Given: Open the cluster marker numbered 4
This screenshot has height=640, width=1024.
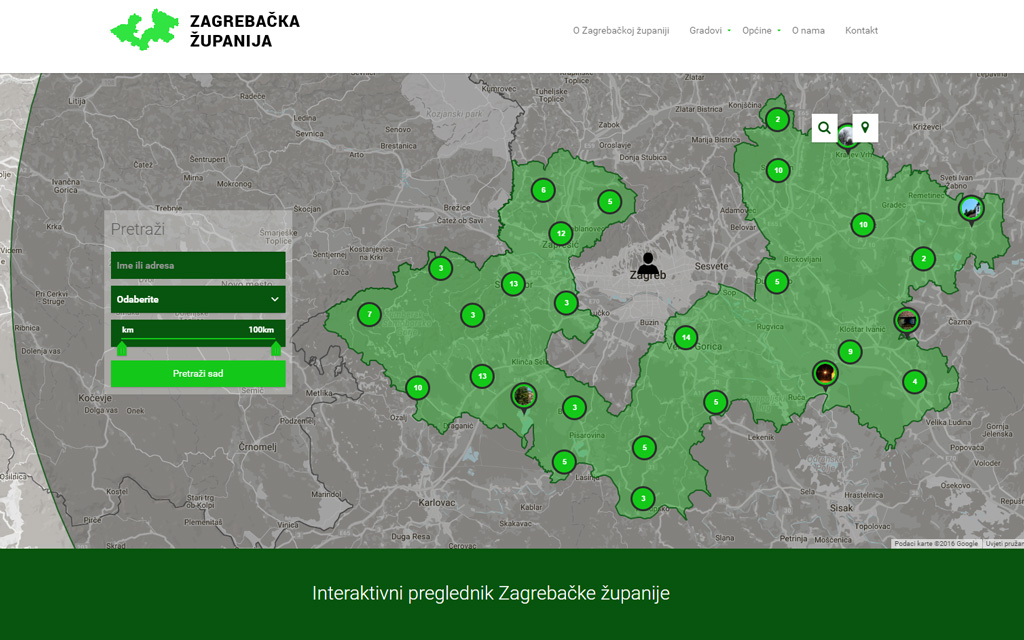Looking at the screenshot, I should point(914,382).
